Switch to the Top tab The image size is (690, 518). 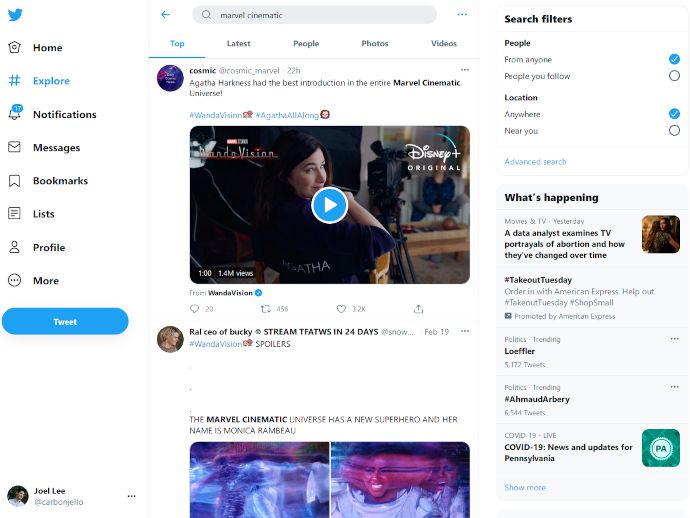pos(177,44)
